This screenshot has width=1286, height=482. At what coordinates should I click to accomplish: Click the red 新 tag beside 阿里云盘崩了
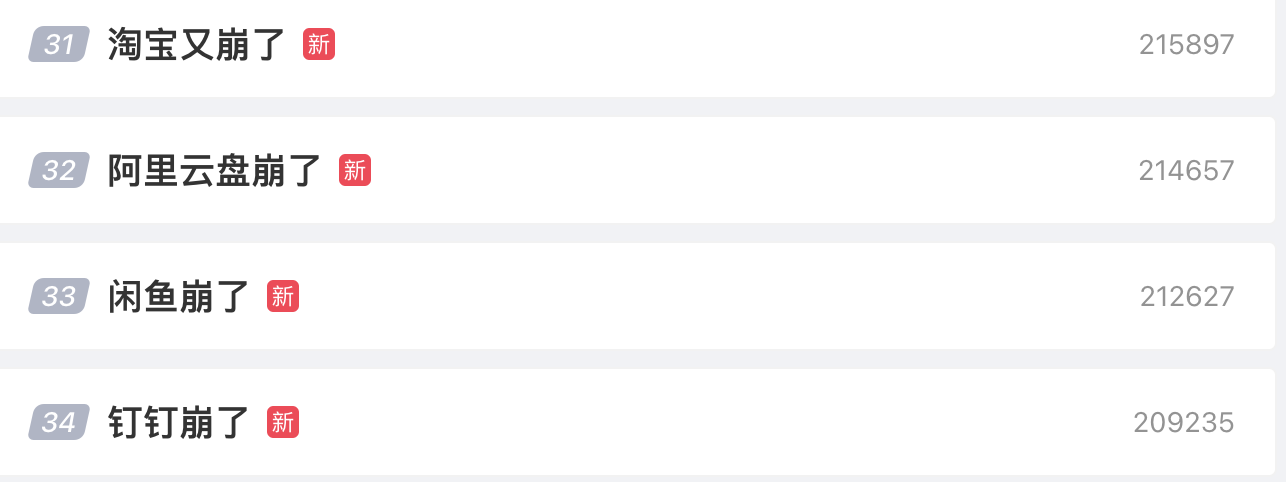point(355,170)
